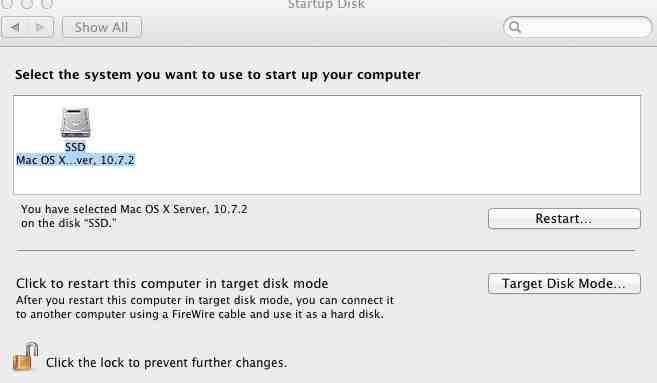Focus the preferences search field
The height and width of the screenshot is (383, 657).
pos(578,27)
